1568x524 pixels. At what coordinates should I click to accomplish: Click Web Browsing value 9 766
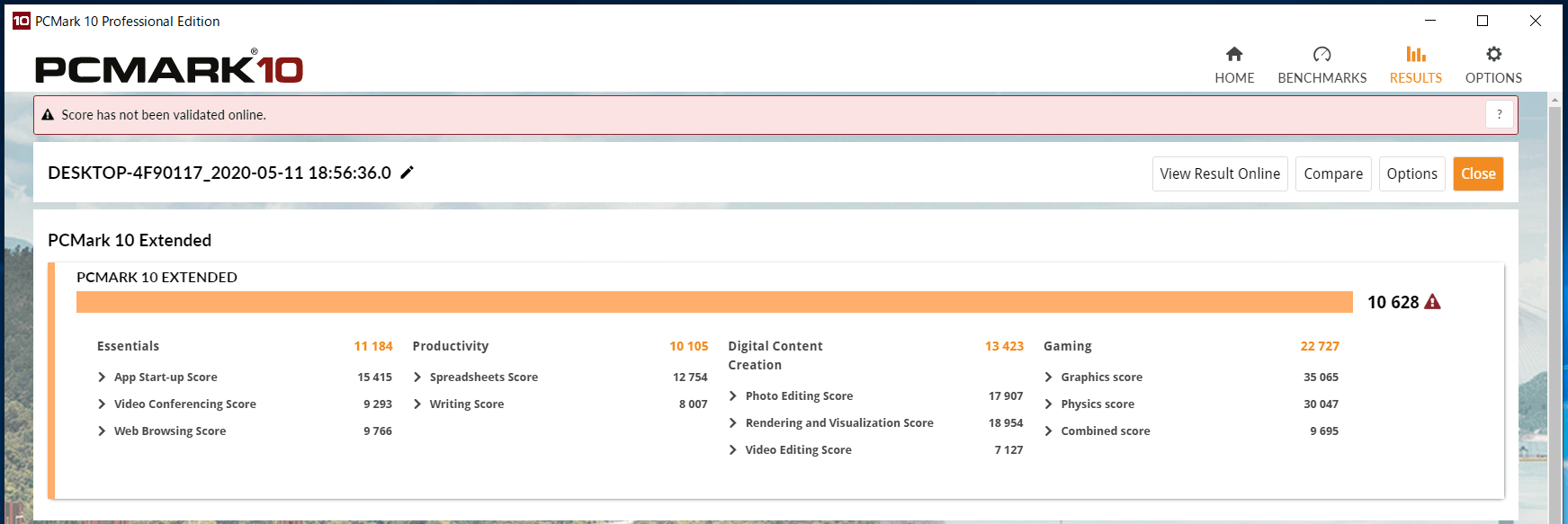(378, 431)
